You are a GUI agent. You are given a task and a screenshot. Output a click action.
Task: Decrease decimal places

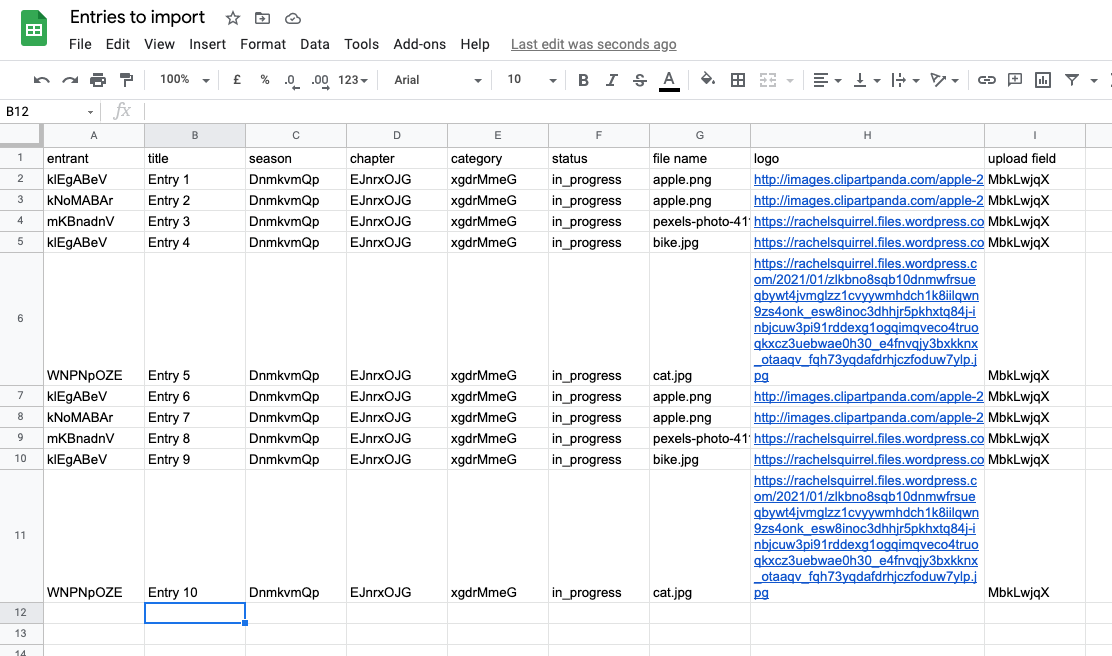tap(292, 79)
